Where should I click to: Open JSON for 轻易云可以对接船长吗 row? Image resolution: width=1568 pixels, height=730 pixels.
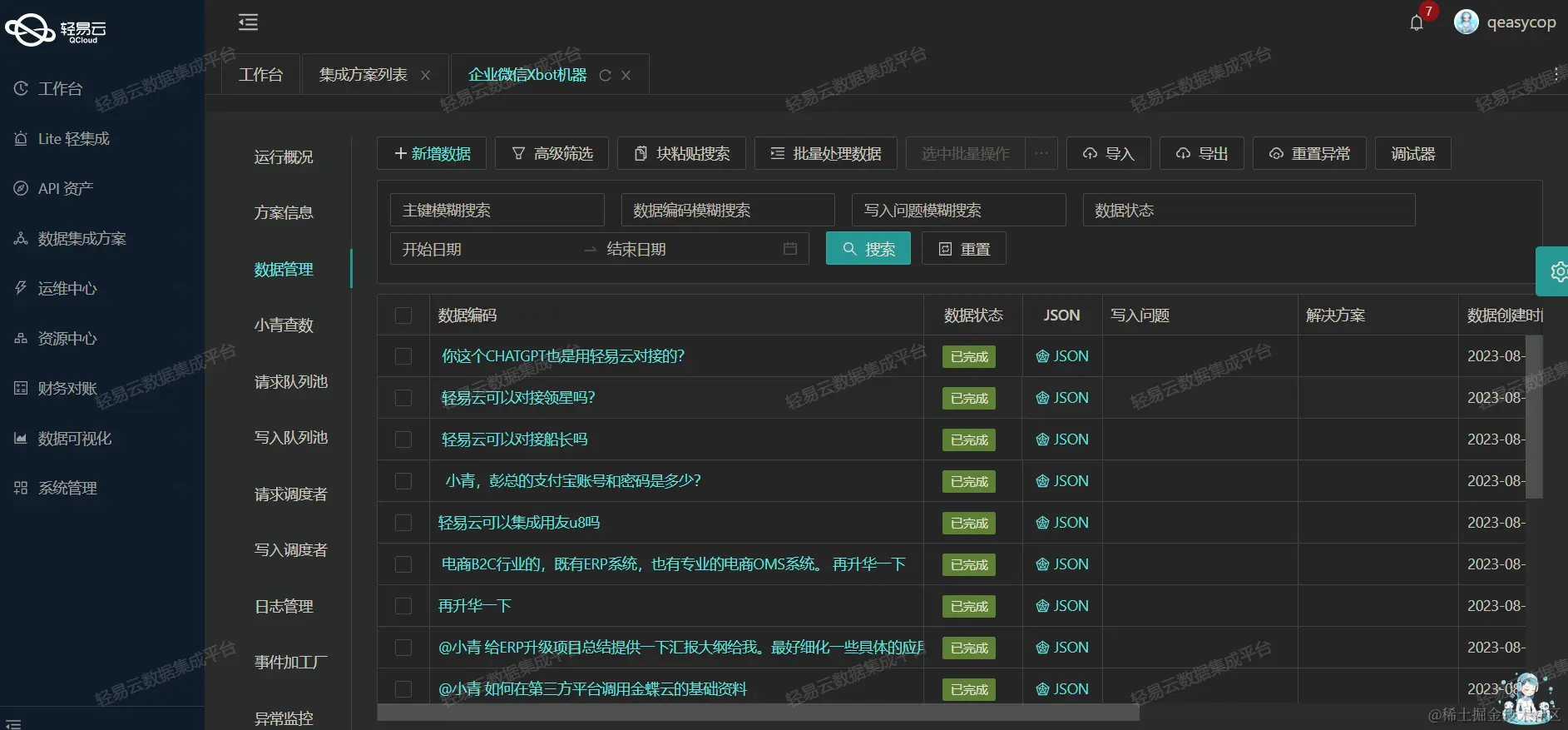coord(1062,439)
